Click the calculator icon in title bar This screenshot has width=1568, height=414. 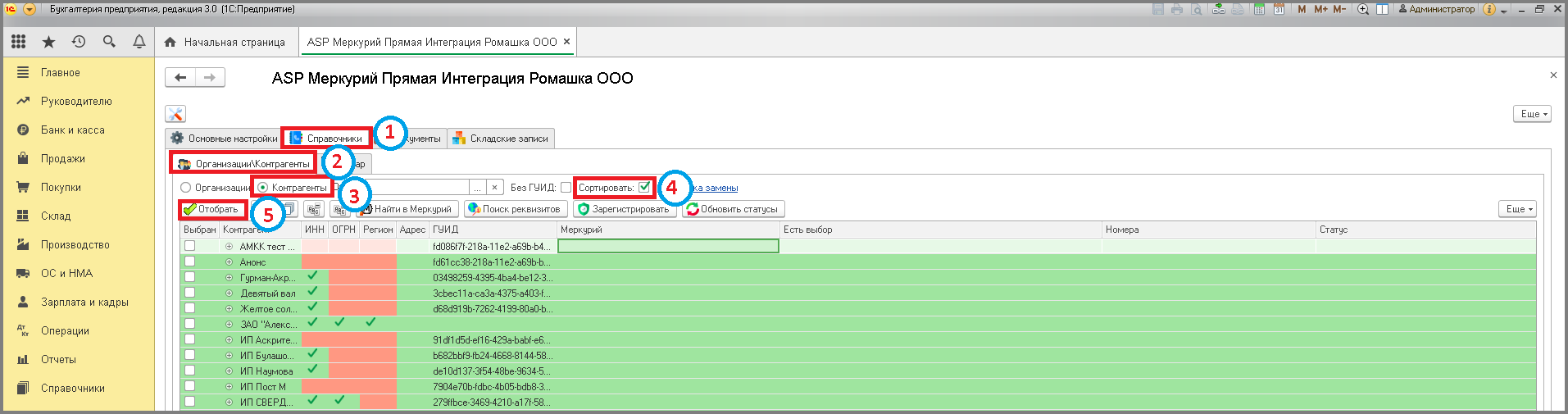pyautogui.click(x=1259, y=9)
